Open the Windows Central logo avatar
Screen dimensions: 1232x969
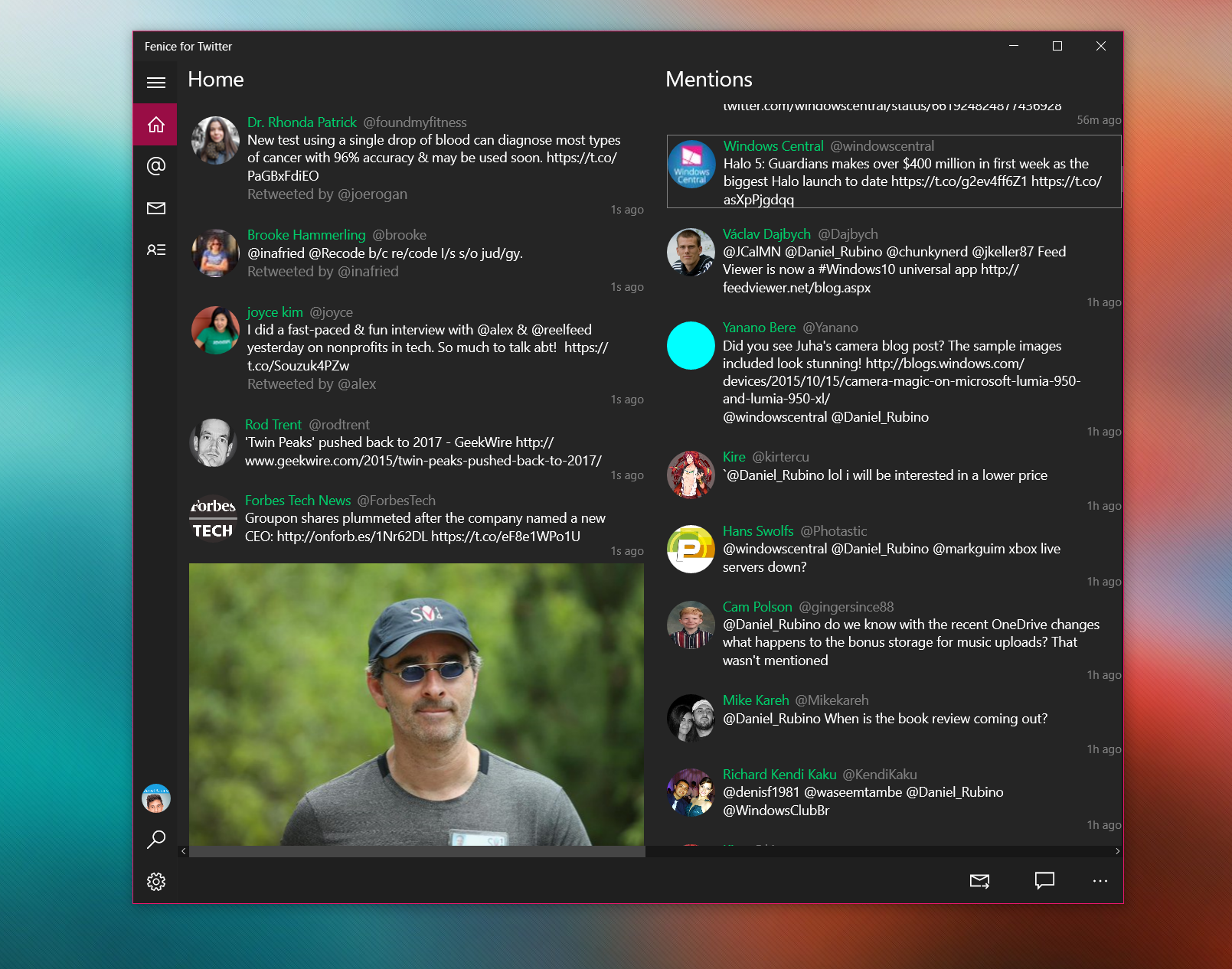[x=691, y=164]
